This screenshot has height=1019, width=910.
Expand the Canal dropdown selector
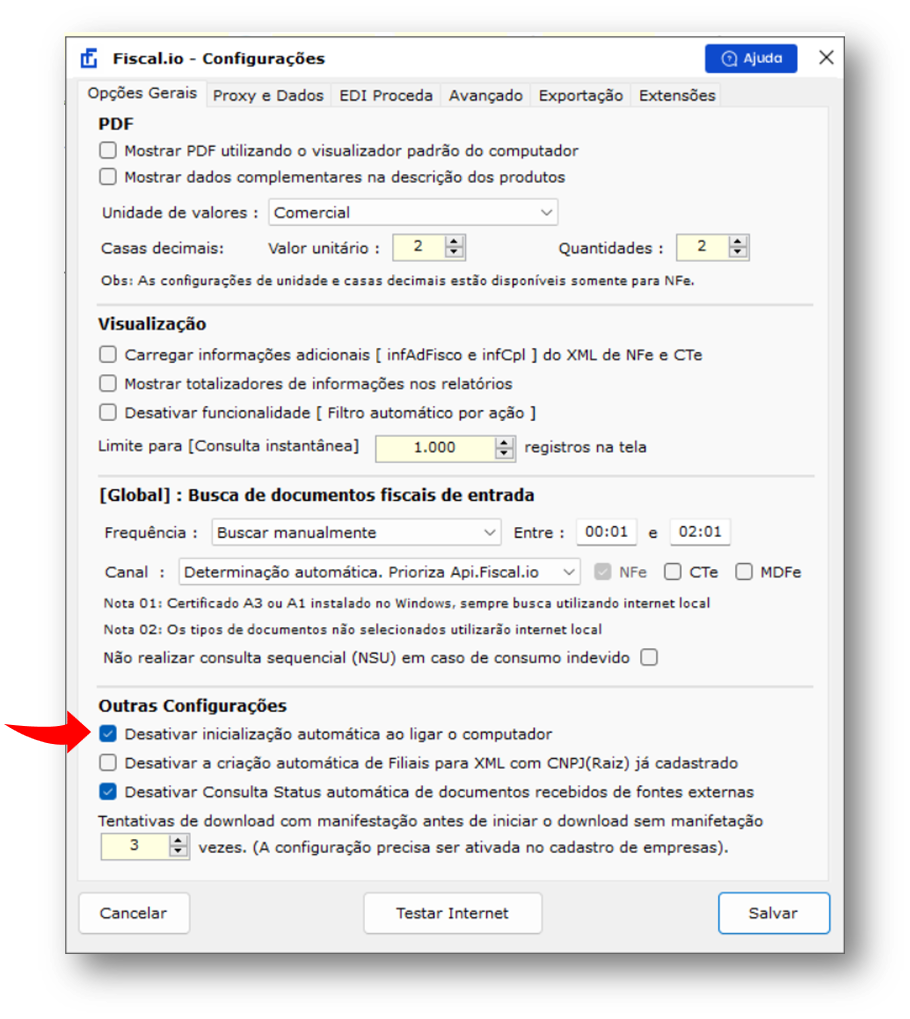[x=380, y=572]
